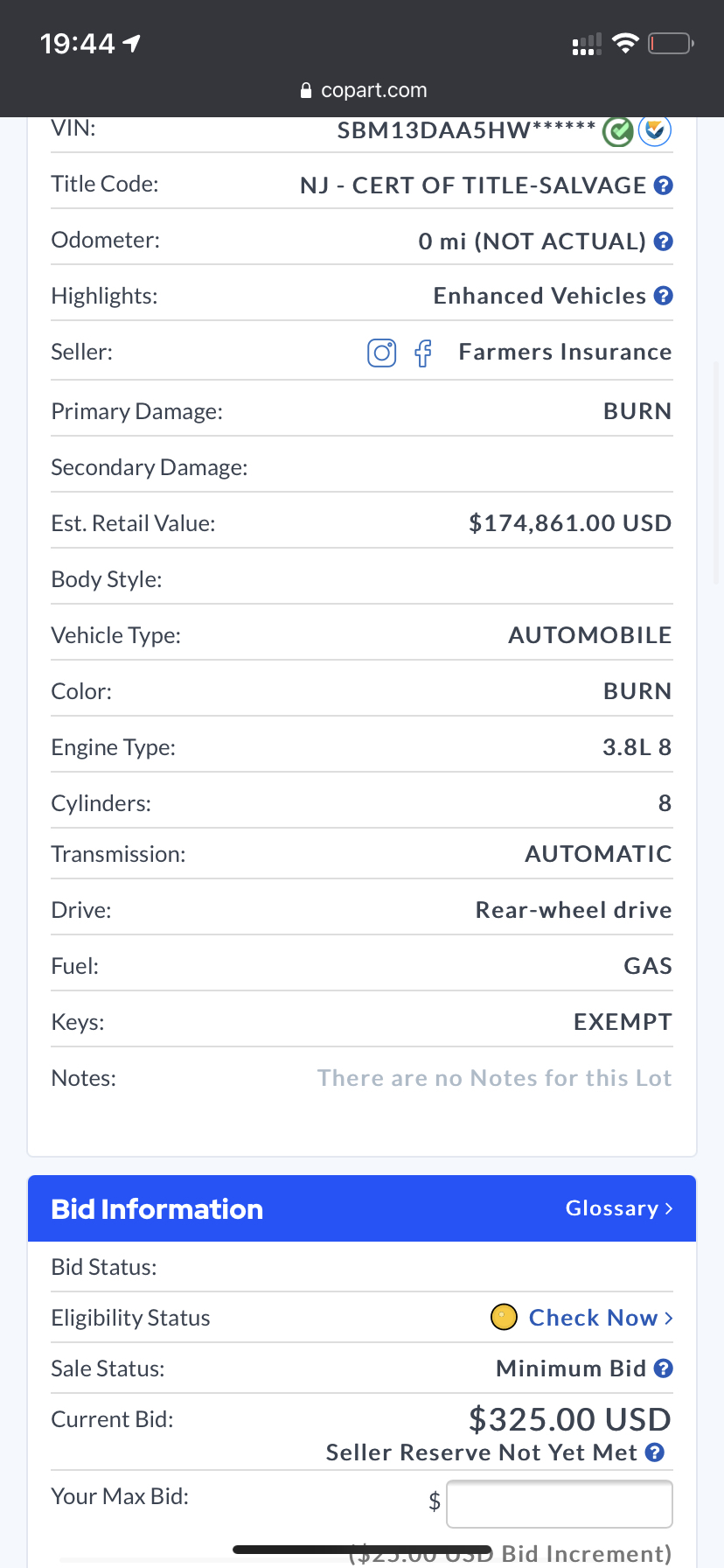Open Odometer help question mark icon

(x=664, y=241)
